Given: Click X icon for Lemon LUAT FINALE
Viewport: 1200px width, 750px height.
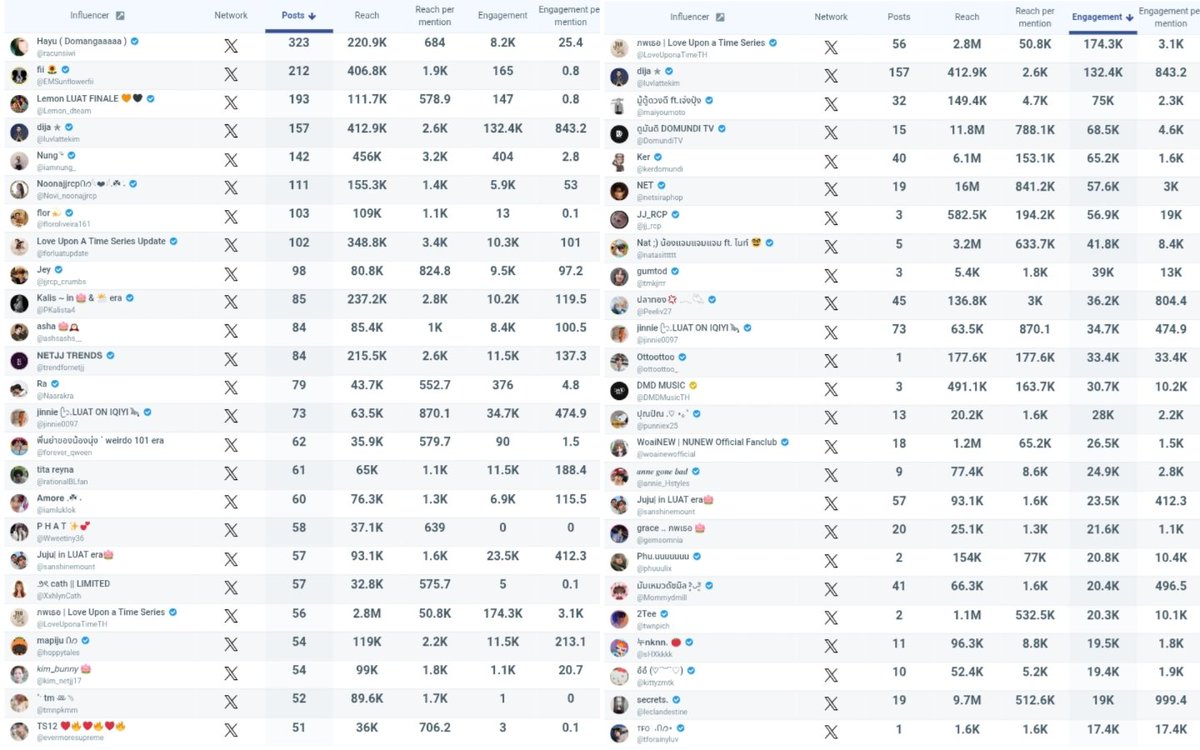Looking at the screenshot, I should pos(231,102).
